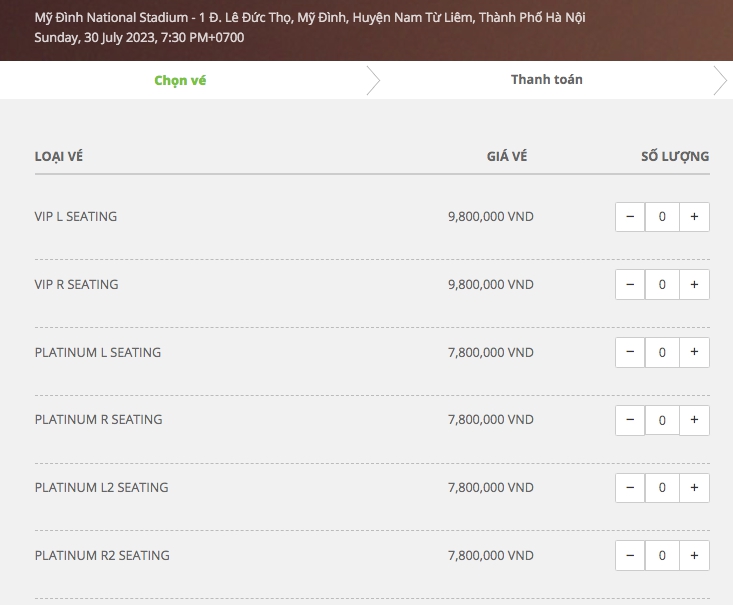Click plus button for VIP R SEATING
The image size is (733, 605).
(694, 285)
